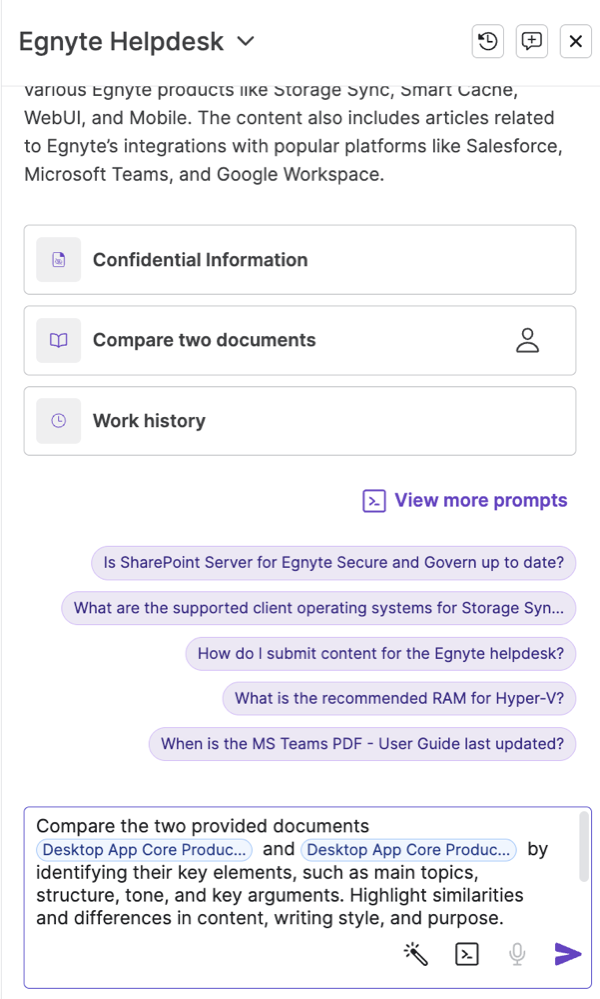View more prompts link
The width and height of the screenshot is (600, 999).
pos(464,500)
